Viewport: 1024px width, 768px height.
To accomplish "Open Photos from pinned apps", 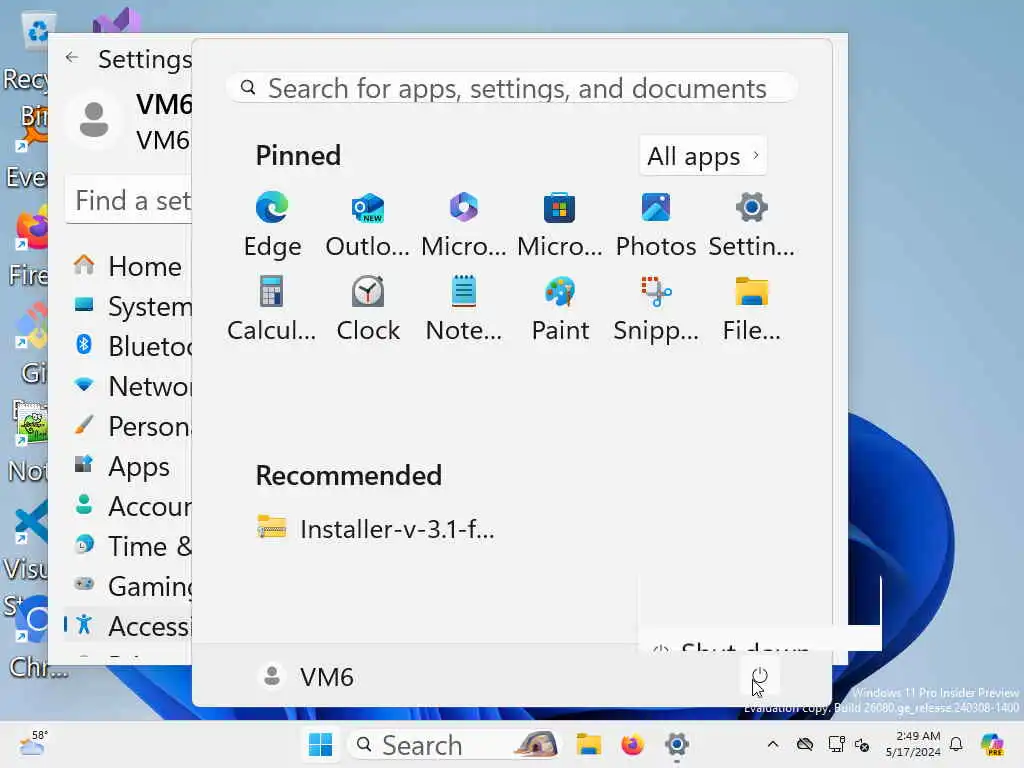I will click(656, 225).
